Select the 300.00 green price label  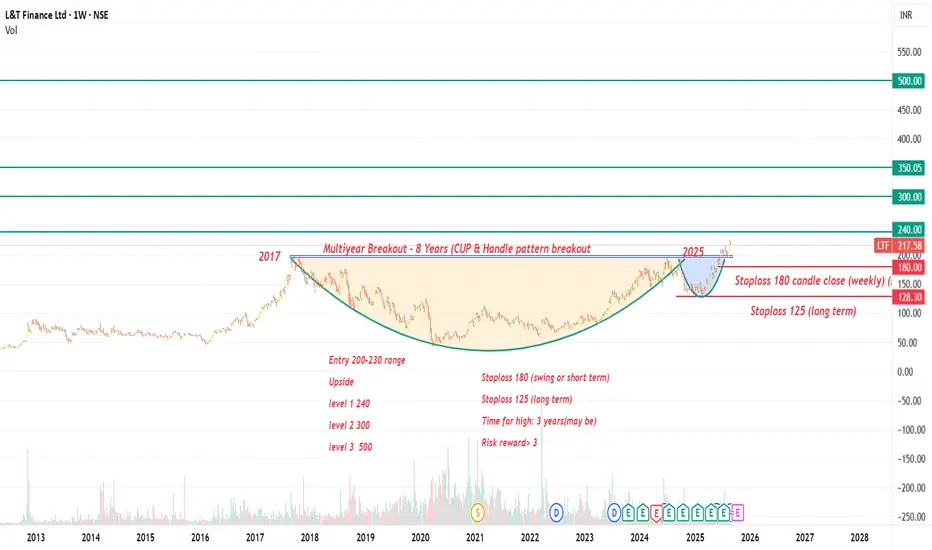(x=908, y=197)
